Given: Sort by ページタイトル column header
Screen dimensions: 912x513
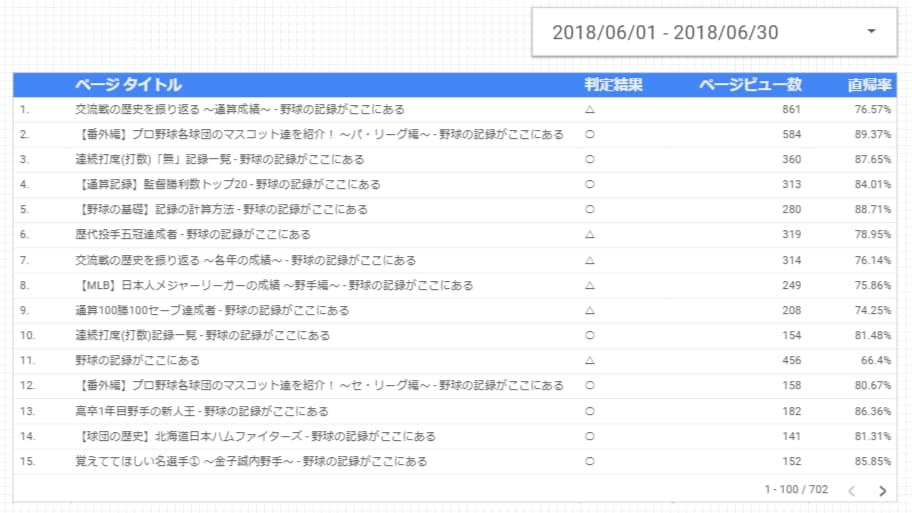Looking at the screenshot, I should pos(128,85).
